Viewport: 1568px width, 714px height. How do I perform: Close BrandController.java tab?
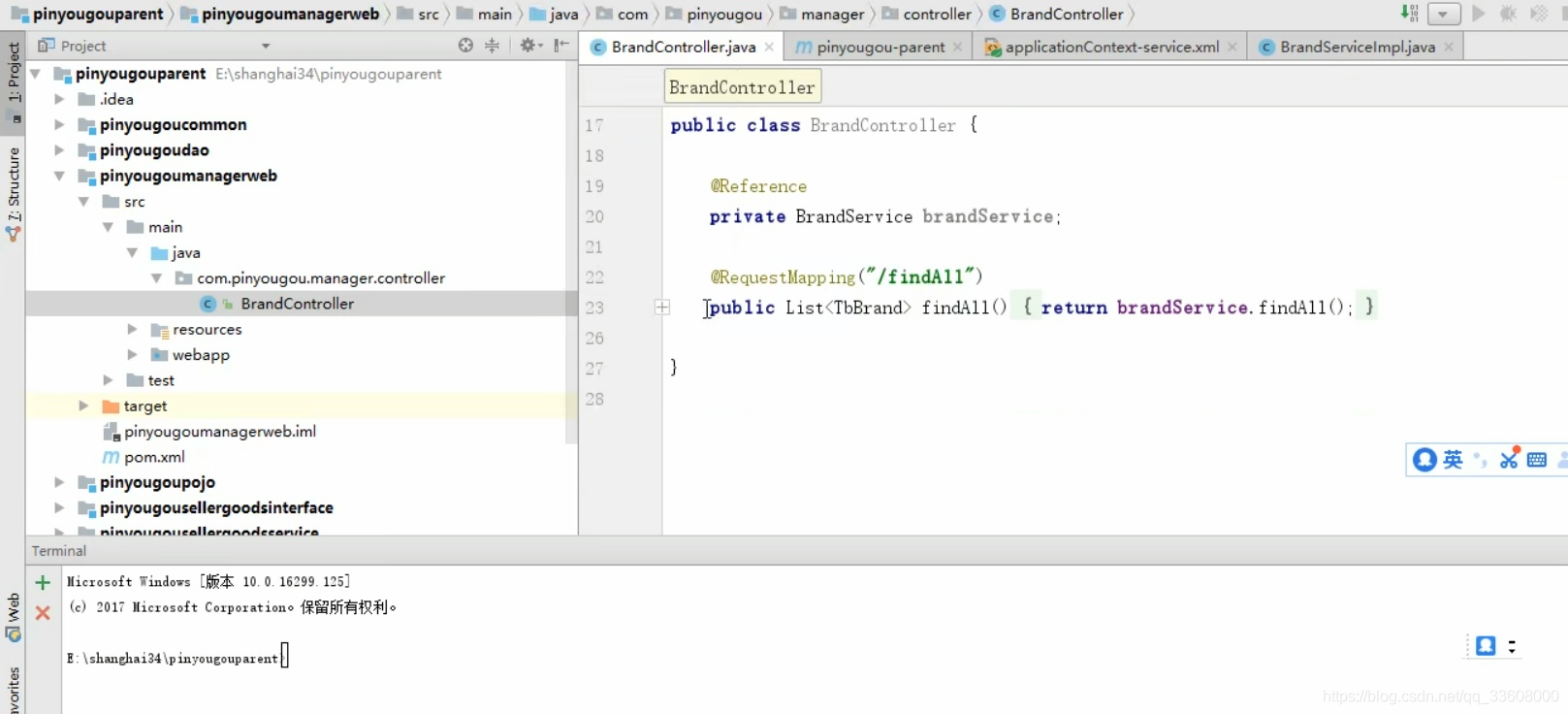[x=769, y=47]
